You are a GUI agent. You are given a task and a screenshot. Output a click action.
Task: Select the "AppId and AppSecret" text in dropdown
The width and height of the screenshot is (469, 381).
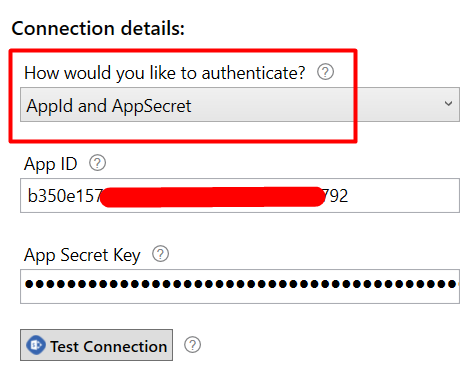click(x=109, y=106)
